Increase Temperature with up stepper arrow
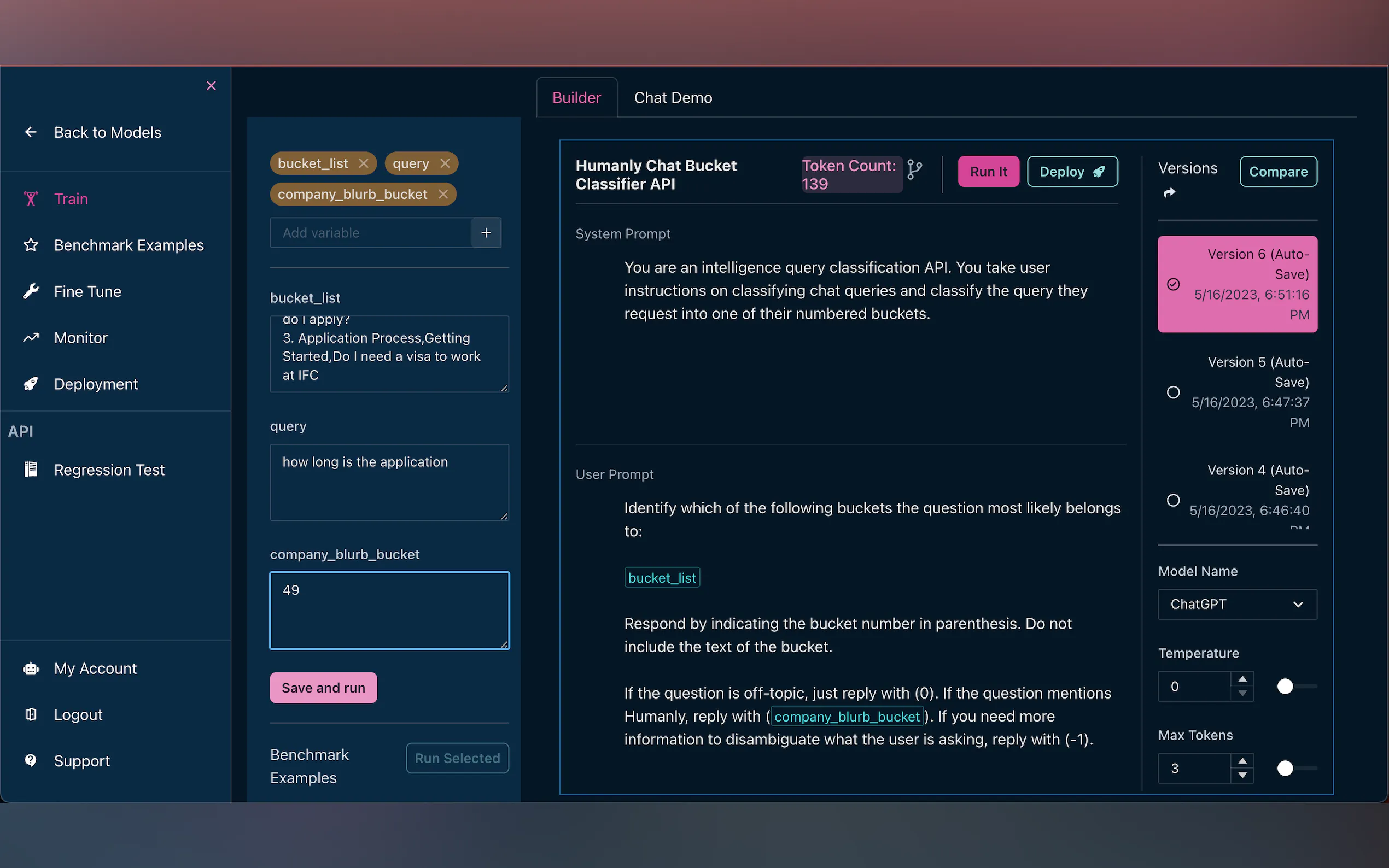This screenshot has height=868, width=1389. [x=1242, y=678]
